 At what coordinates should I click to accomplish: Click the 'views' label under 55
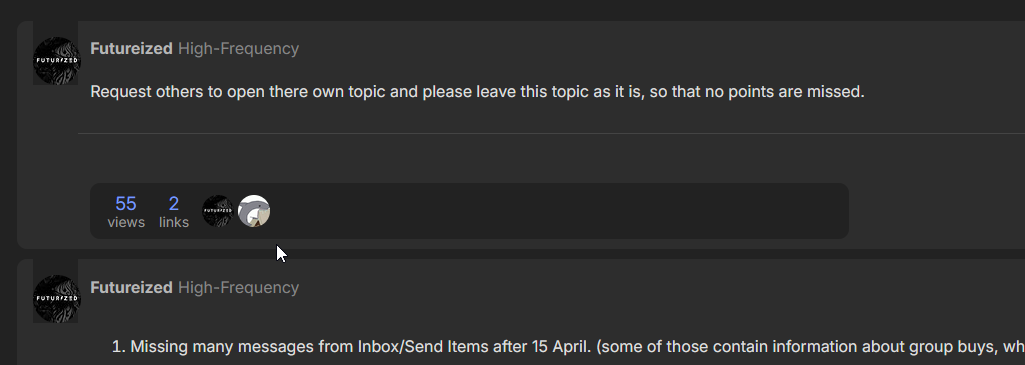pyautogui.click(x=126, y=222)
